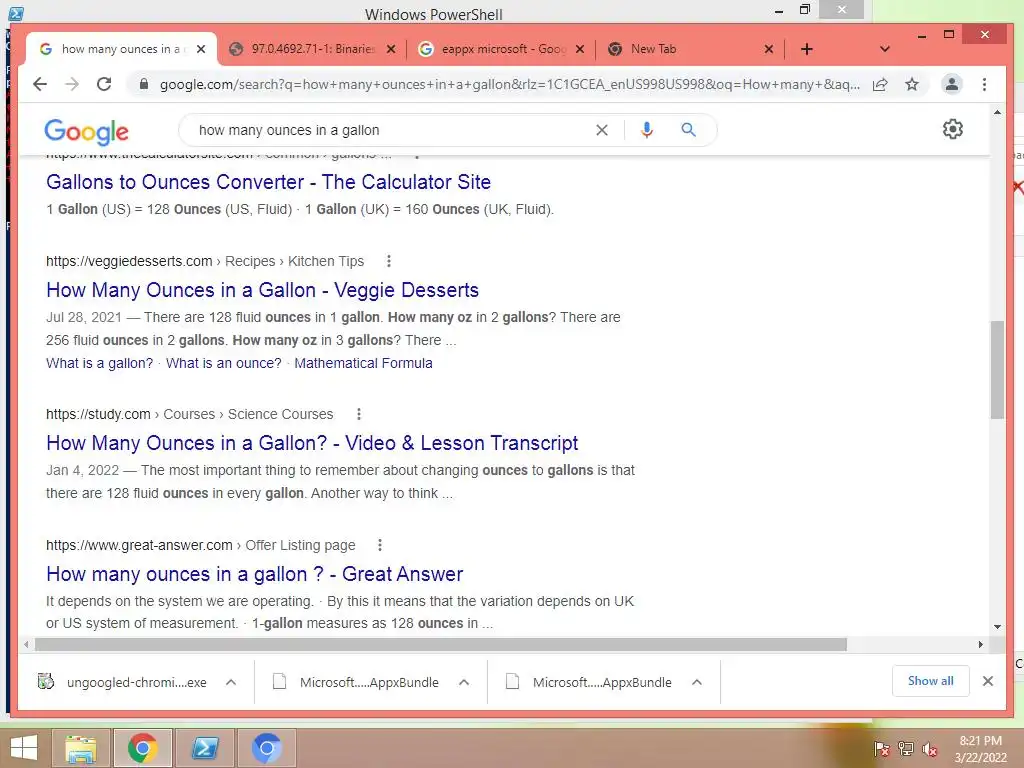Image resolution: width=1024 pixels, height=768 pixels.
Task: Open a new tab with plus button
Action: click(x=807, y=49)
